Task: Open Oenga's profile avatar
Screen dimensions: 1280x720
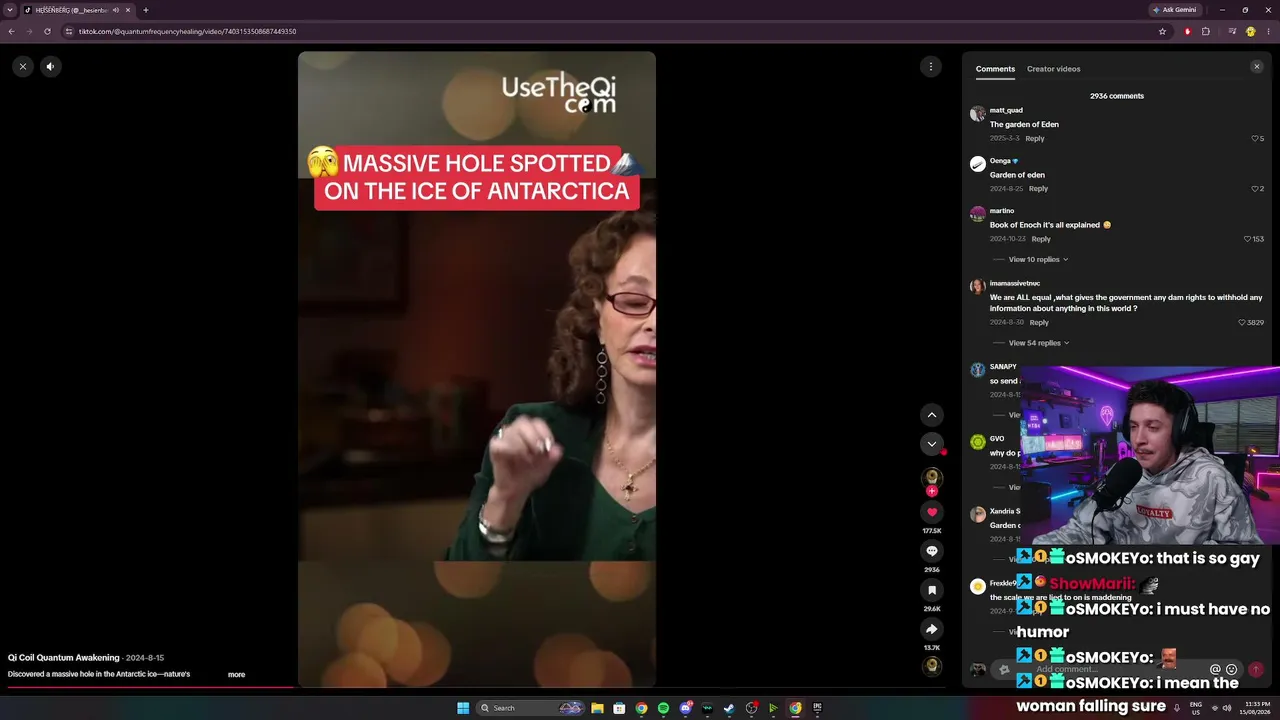Action: point(978,164)
